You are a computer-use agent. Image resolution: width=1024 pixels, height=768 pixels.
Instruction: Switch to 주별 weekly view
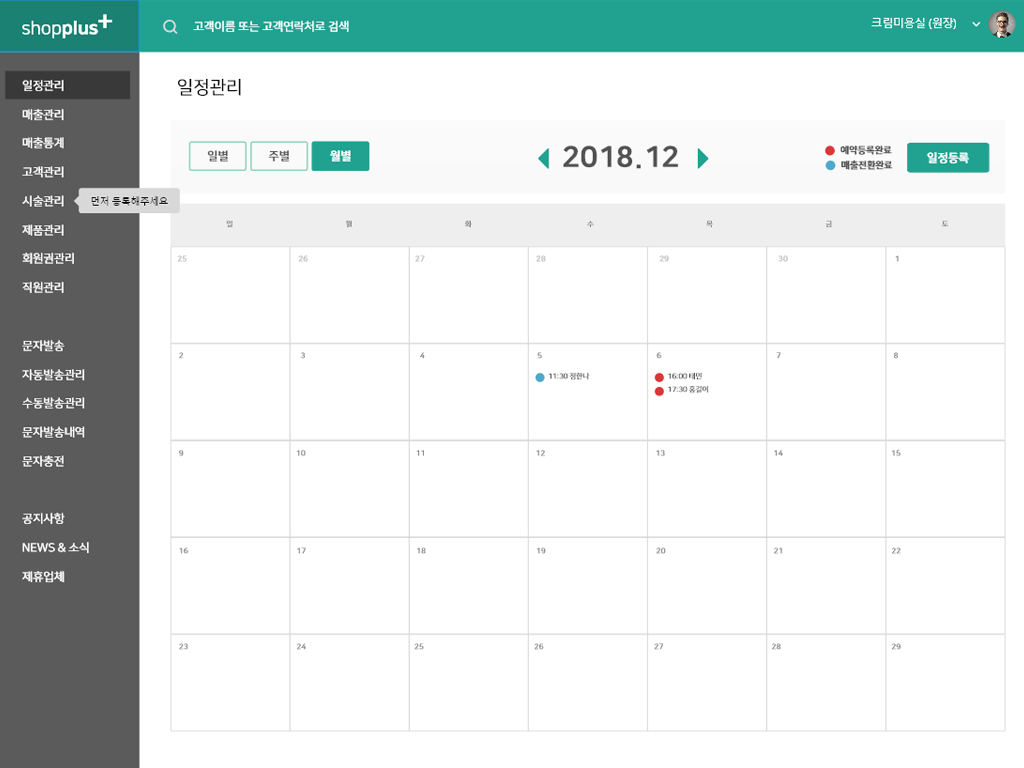[x=279, y=157]
